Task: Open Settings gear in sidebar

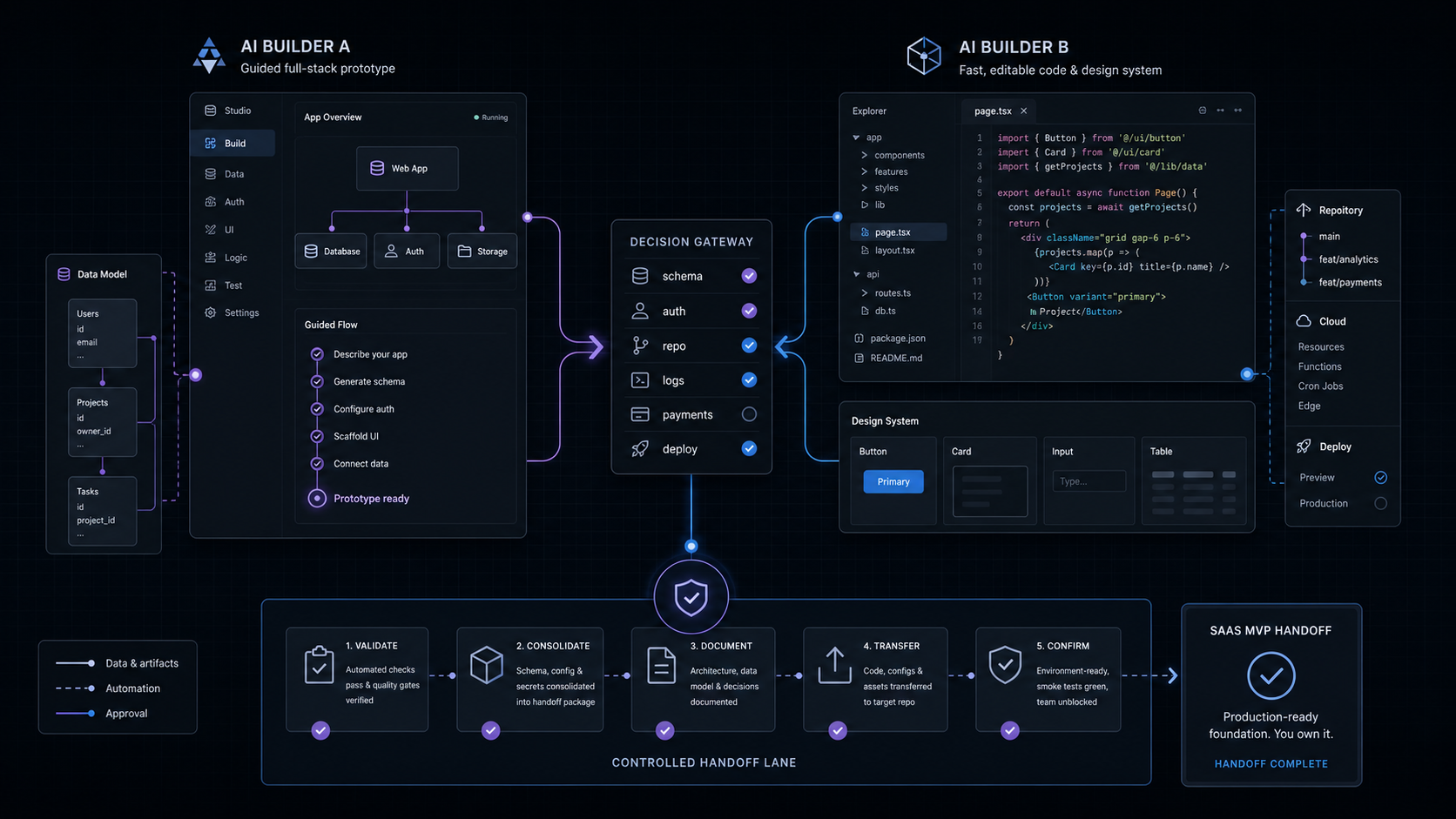Action: (x=211, y=312)
